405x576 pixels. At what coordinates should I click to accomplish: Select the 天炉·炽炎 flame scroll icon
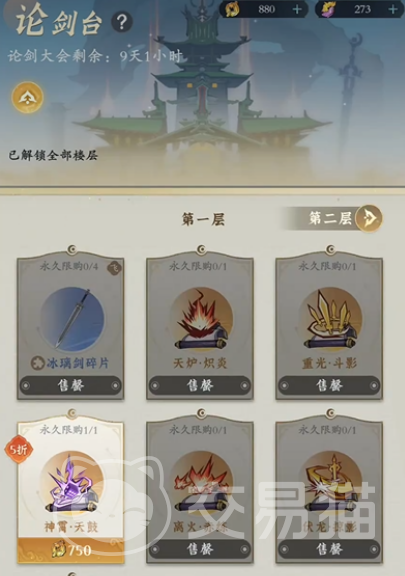coord(201,319)
